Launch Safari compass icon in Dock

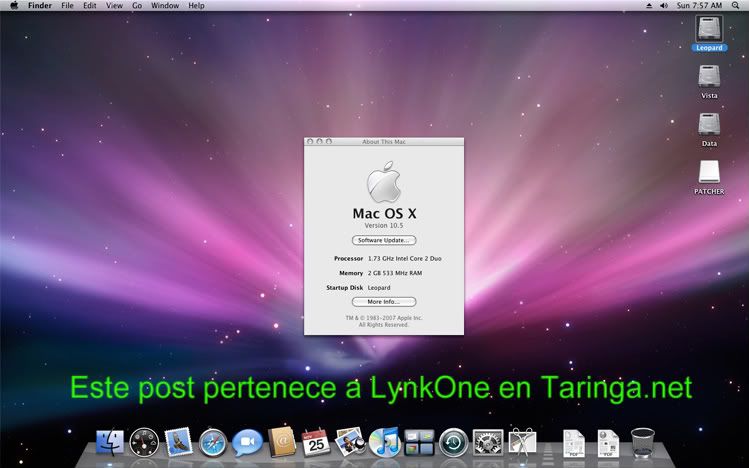tap(213, 443)
